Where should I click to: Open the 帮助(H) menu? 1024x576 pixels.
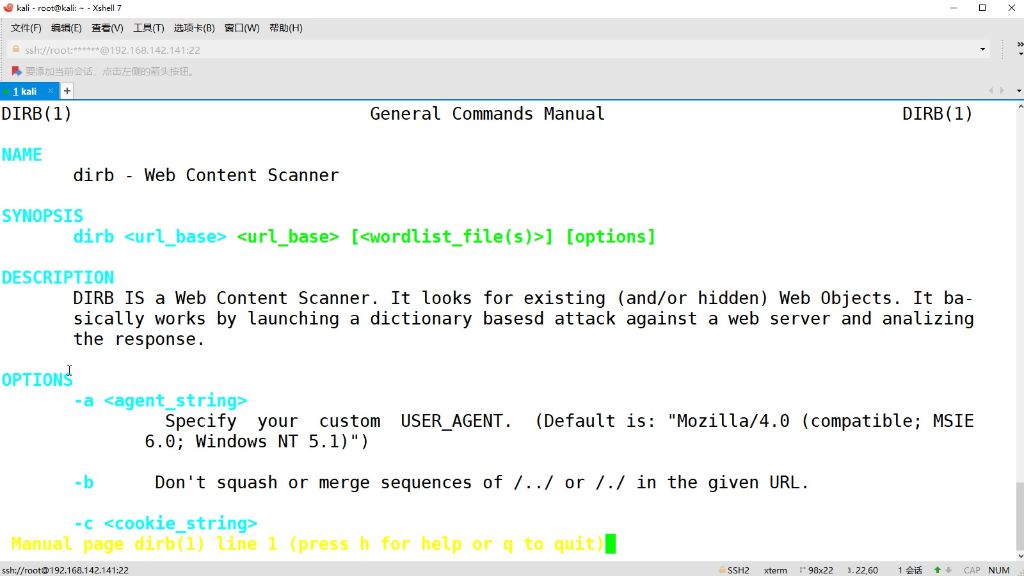(285, 28)
